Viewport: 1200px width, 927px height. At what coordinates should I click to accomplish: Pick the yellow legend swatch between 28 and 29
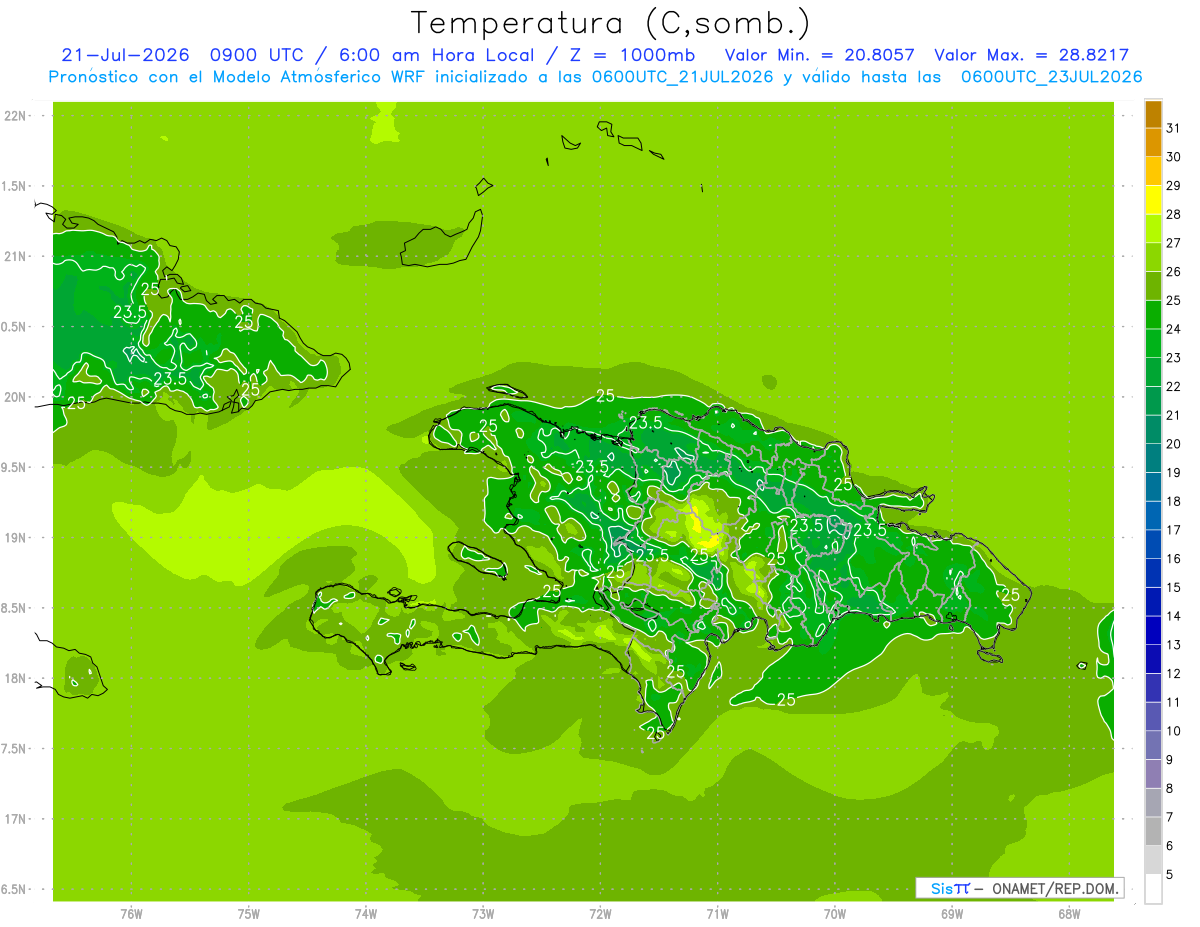click(x=1153, y=200)
